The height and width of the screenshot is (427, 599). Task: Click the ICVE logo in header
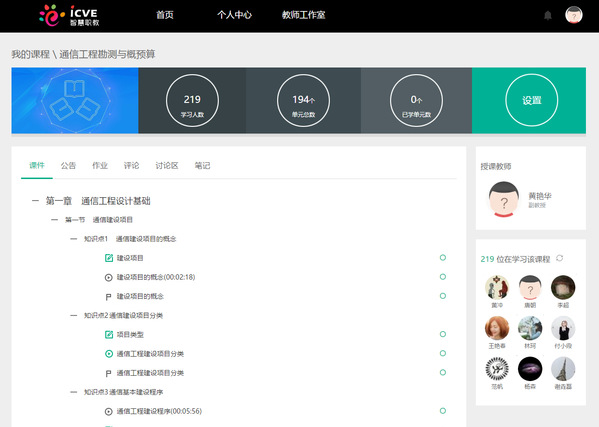tap(69, 16)
